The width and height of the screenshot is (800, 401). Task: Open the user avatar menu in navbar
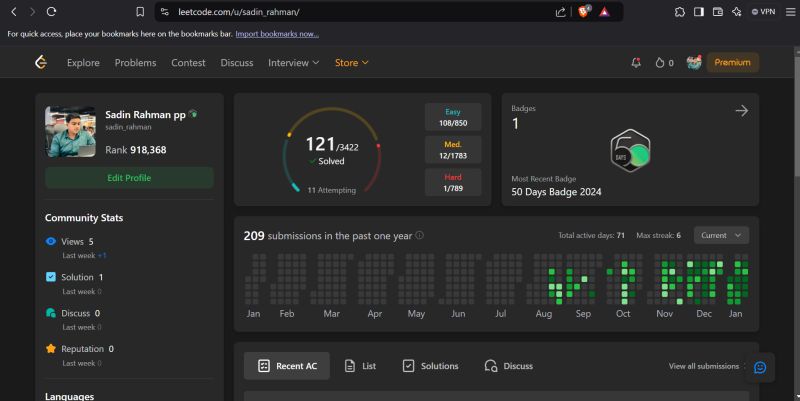(694, 62)
